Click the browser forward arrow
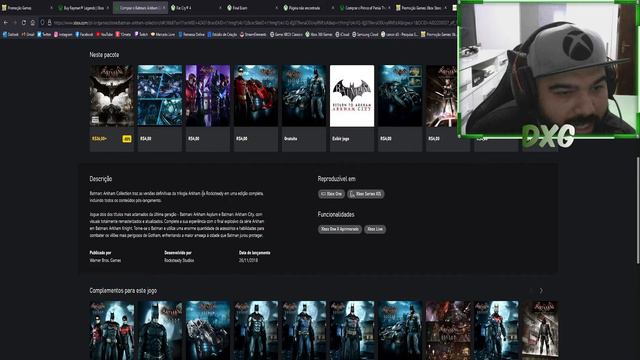 [15, 23]
